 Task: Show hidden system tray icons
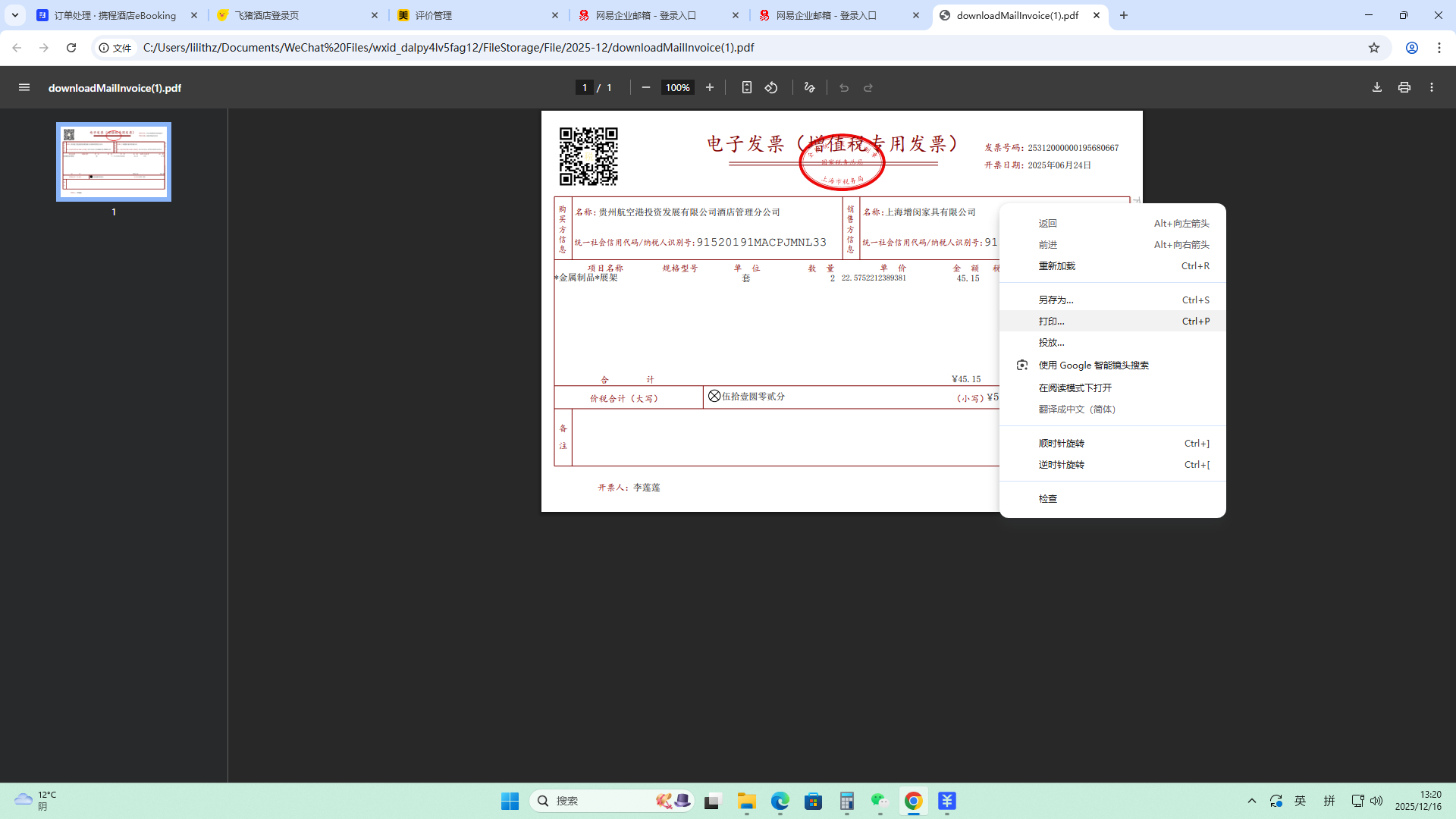coord(1252,801)
